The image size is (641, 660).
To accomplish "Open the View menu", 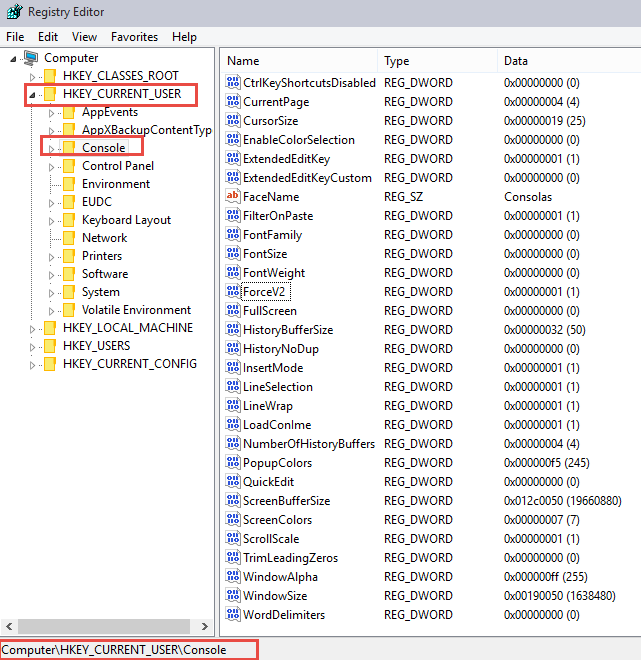I will pyautogui.click(x=84, y=37).
